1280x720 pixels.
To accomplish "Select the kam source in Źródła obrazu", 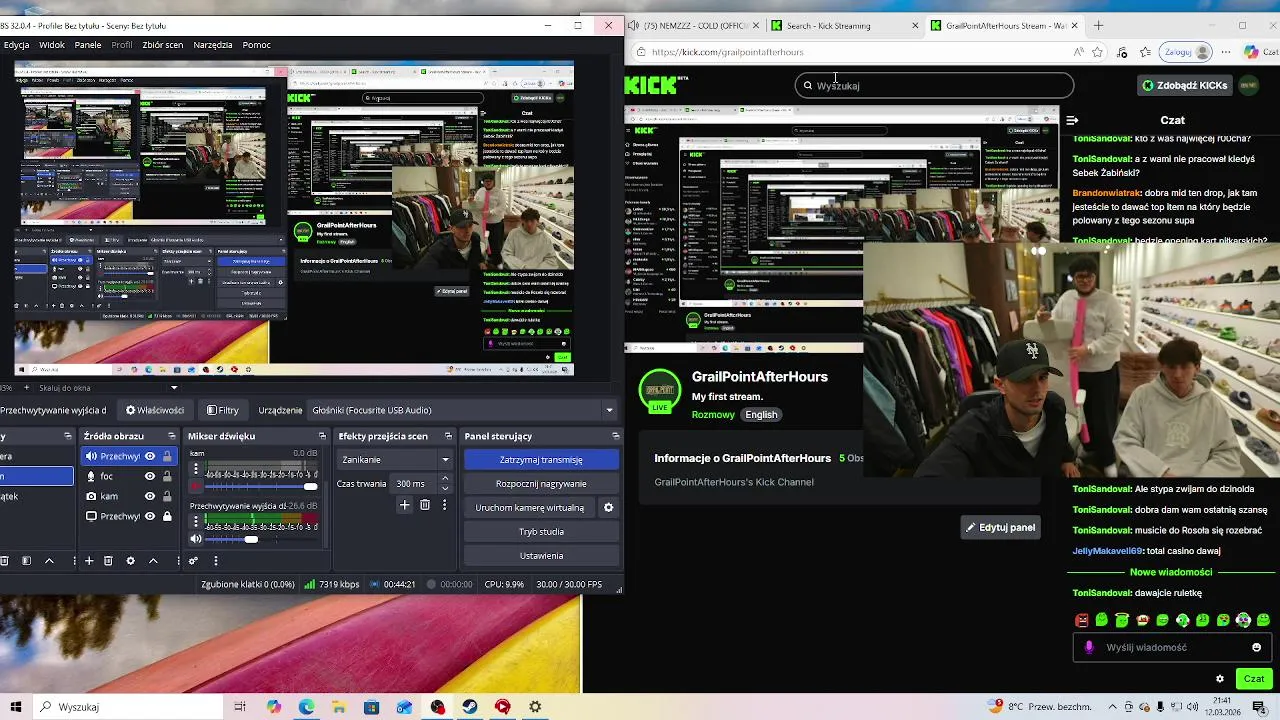I will click(x=128, y=496).
